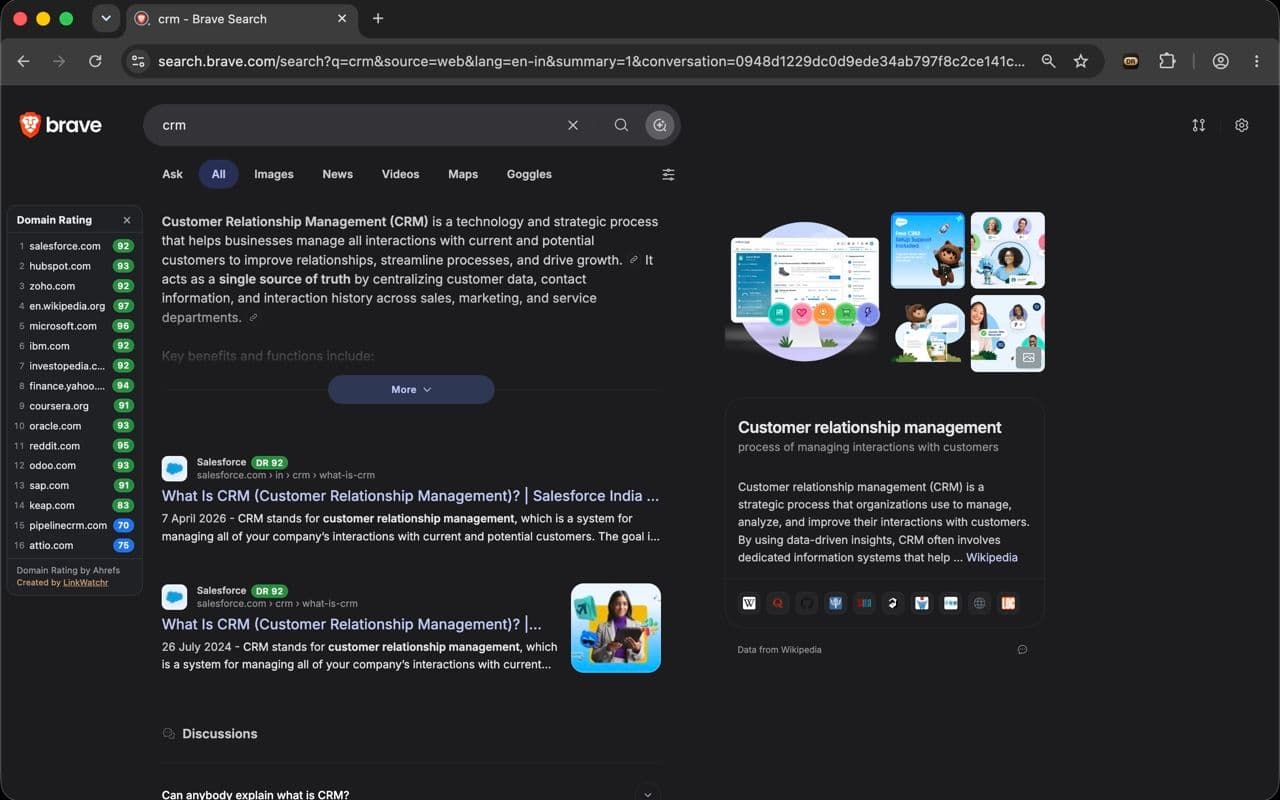Open a new browser tab
The height and width of the screenshot is (800, 1280).
pos(377,18)
